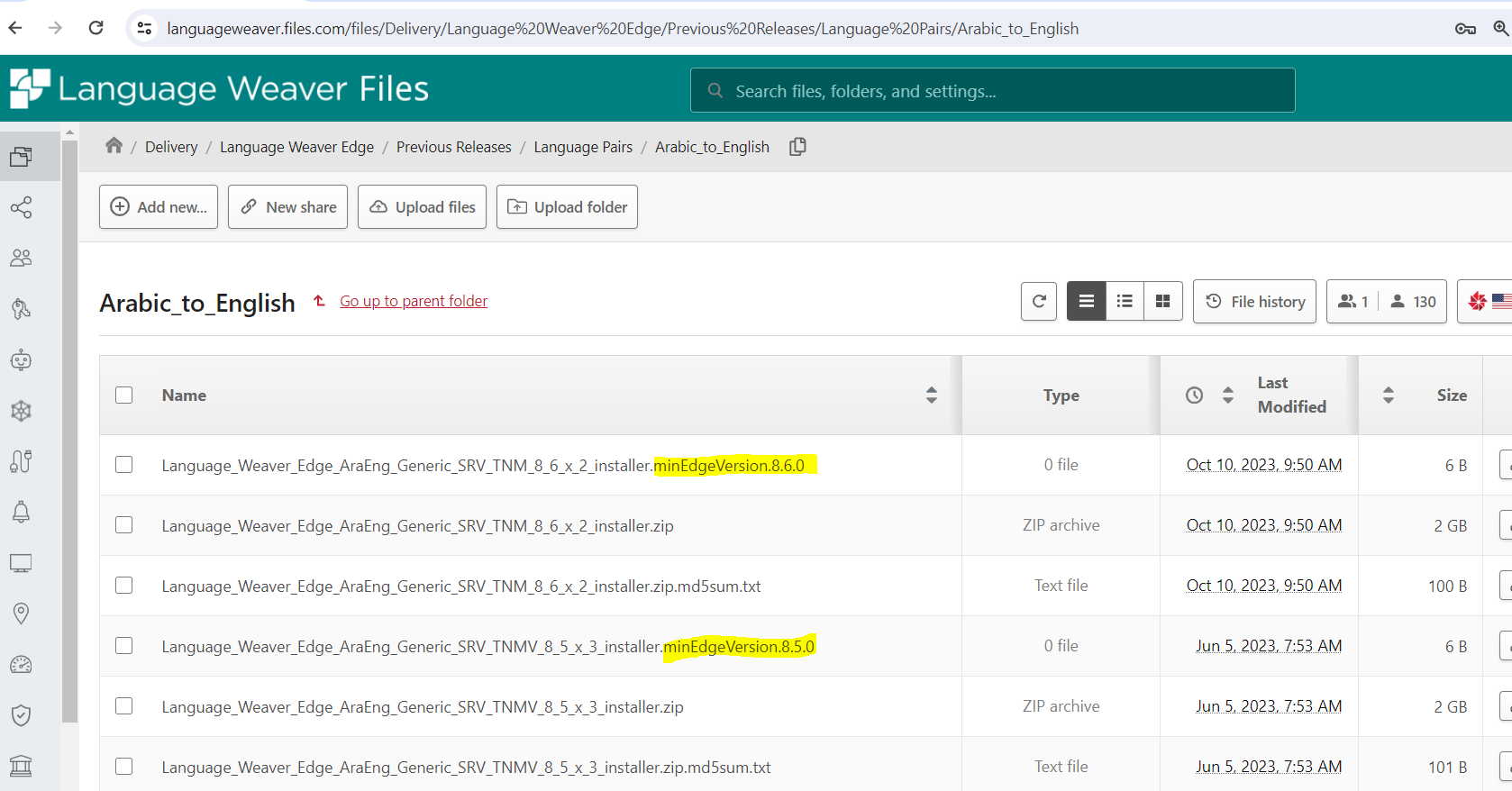Focus the Search files, folders, and settings field
The height and width of the screenshot is (791, 1512).
[x=992, y=90]
